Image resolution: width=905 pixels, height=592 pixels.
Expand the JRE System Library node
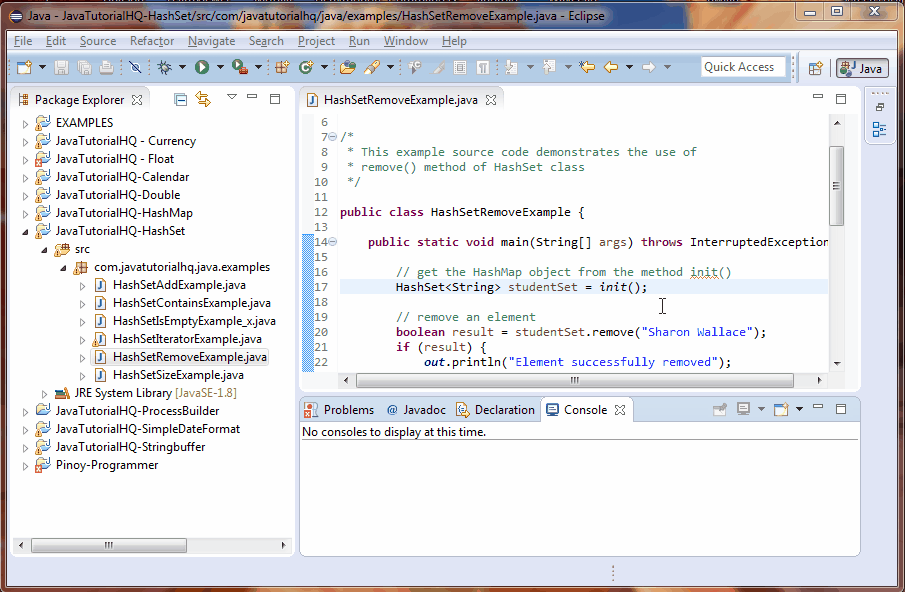pyautogui.click(x=45, y=392)
